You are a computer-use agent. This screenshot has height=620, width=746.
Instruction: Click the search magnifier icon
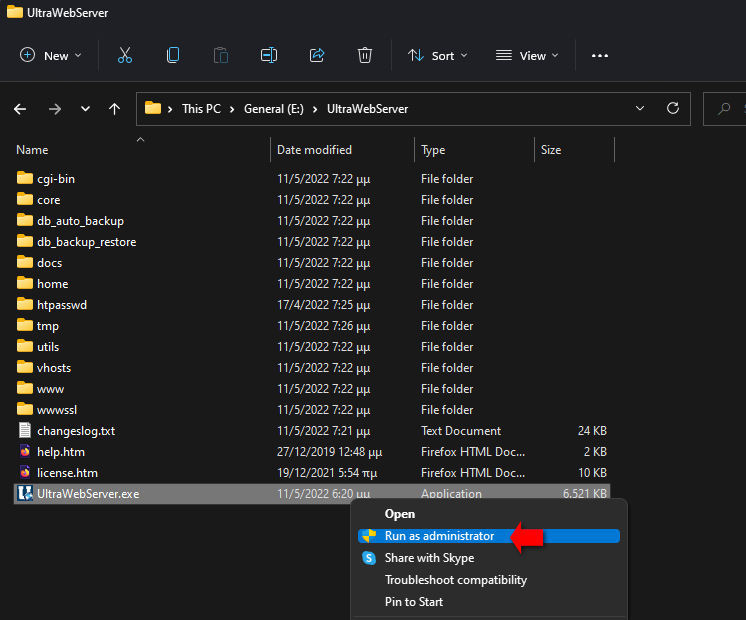tap(724, 109)
